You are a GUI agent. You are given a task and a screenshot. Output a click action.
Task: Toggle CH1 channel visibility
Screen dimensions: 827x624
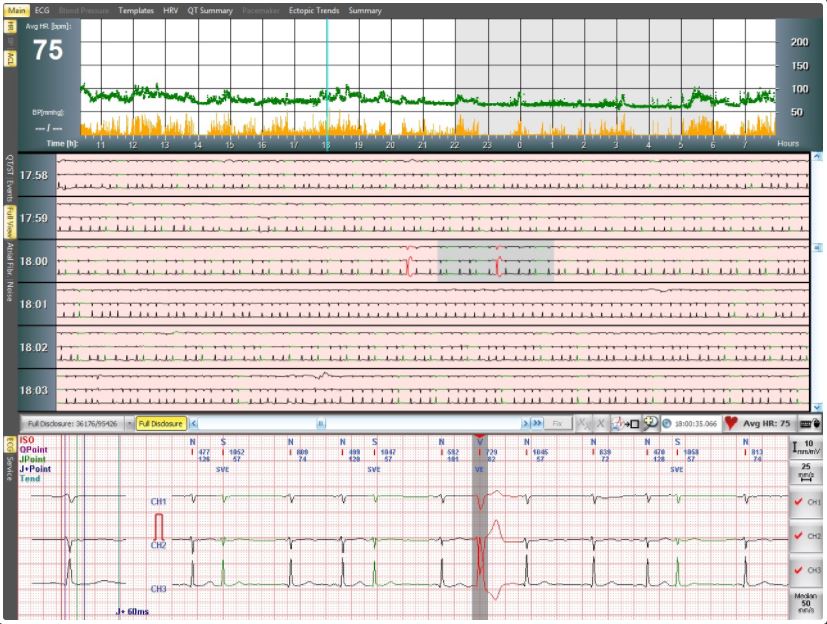[805, 501]
